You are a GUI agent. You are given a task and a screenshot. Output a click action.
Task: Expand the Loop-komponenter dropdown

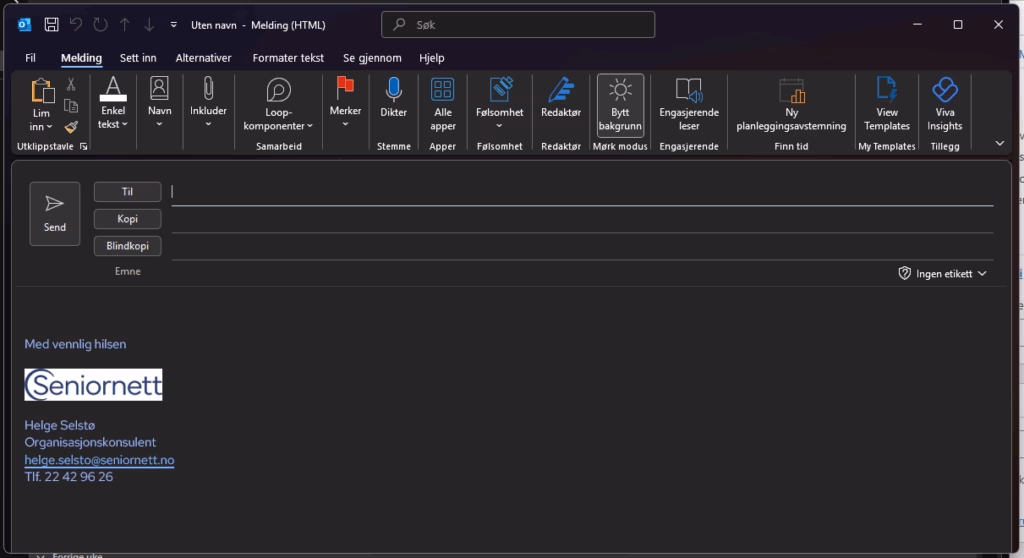[278, 104]
